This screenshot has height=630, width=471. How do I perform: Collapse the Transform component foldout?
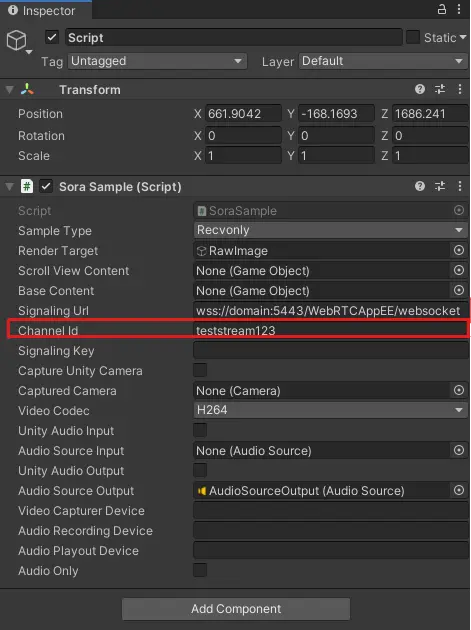(x=10, y=90)
